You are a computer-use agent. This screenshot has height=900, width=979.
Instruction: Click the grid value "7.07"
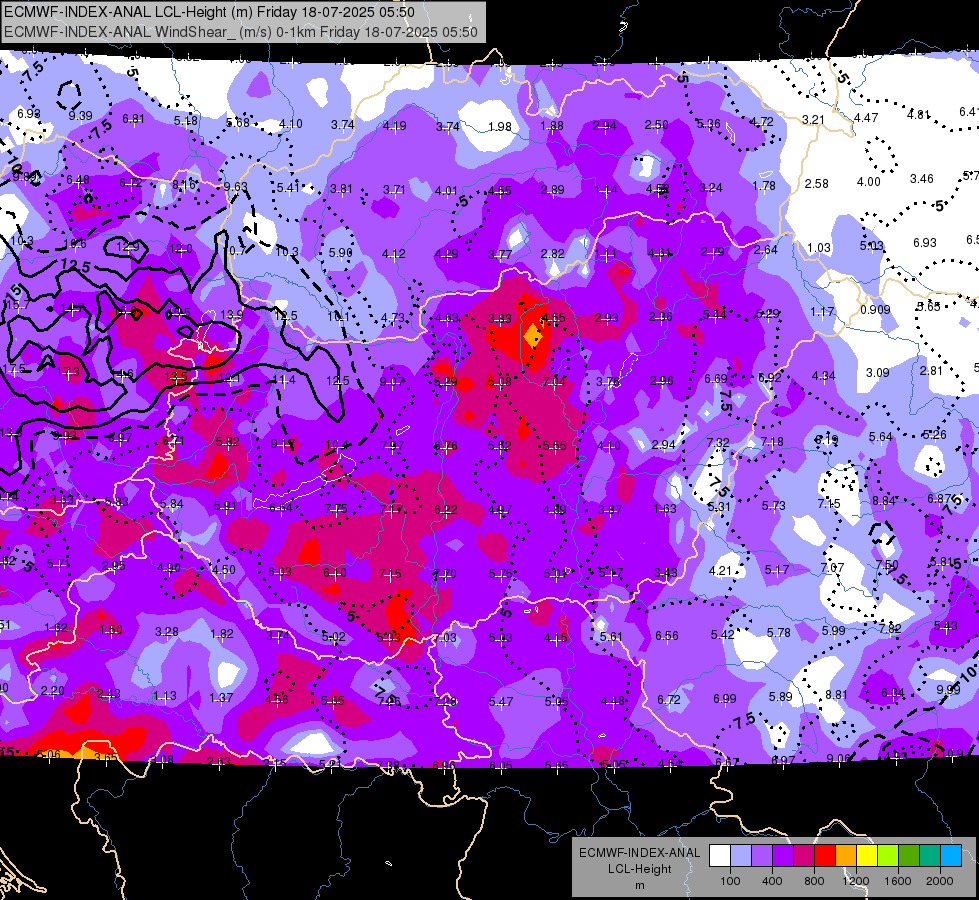tap(832, 568)
